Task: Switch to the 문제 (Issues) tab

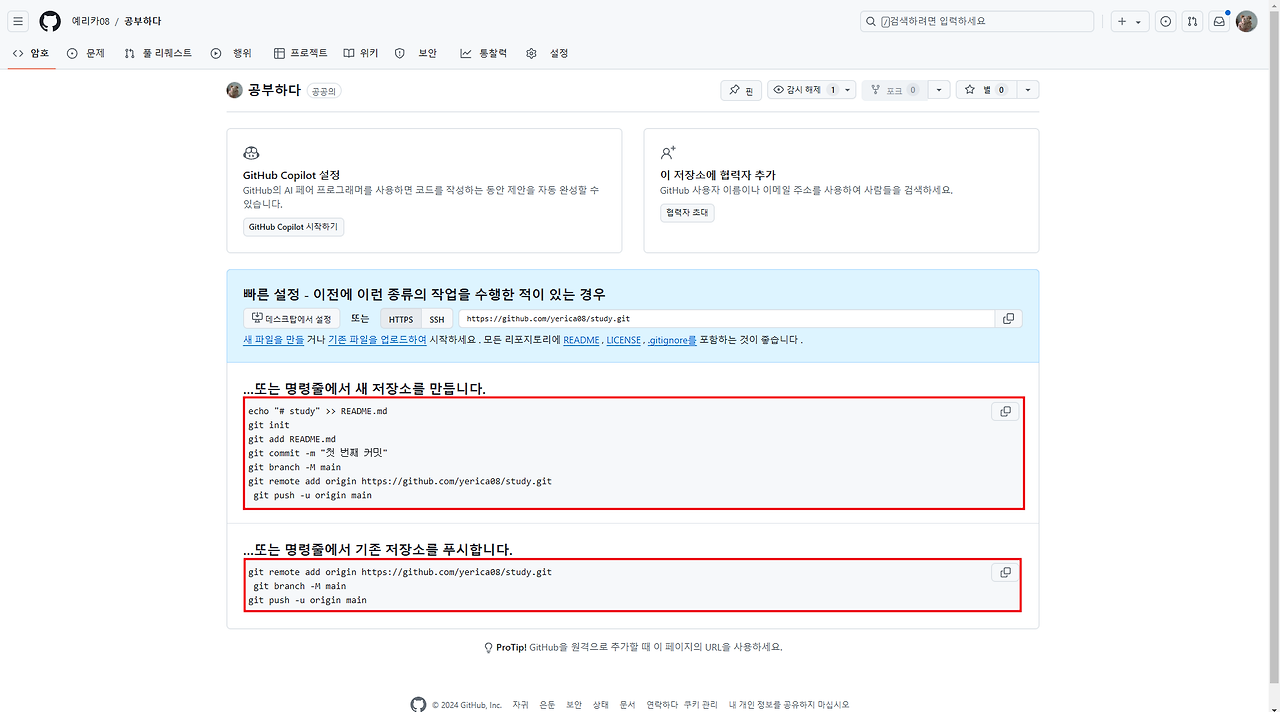Action: [x=86, y=53]
